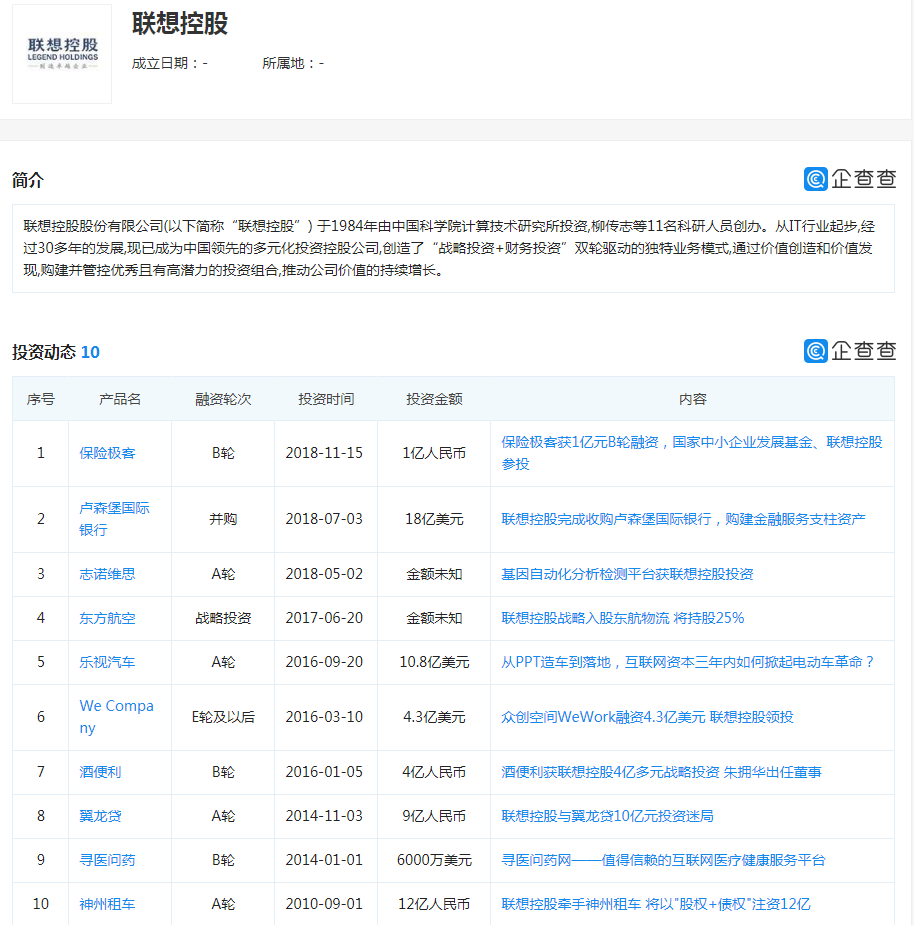Click the 4亿人民币 amount cell
Screen dimensions: 914x925
[x=434, y=772]
